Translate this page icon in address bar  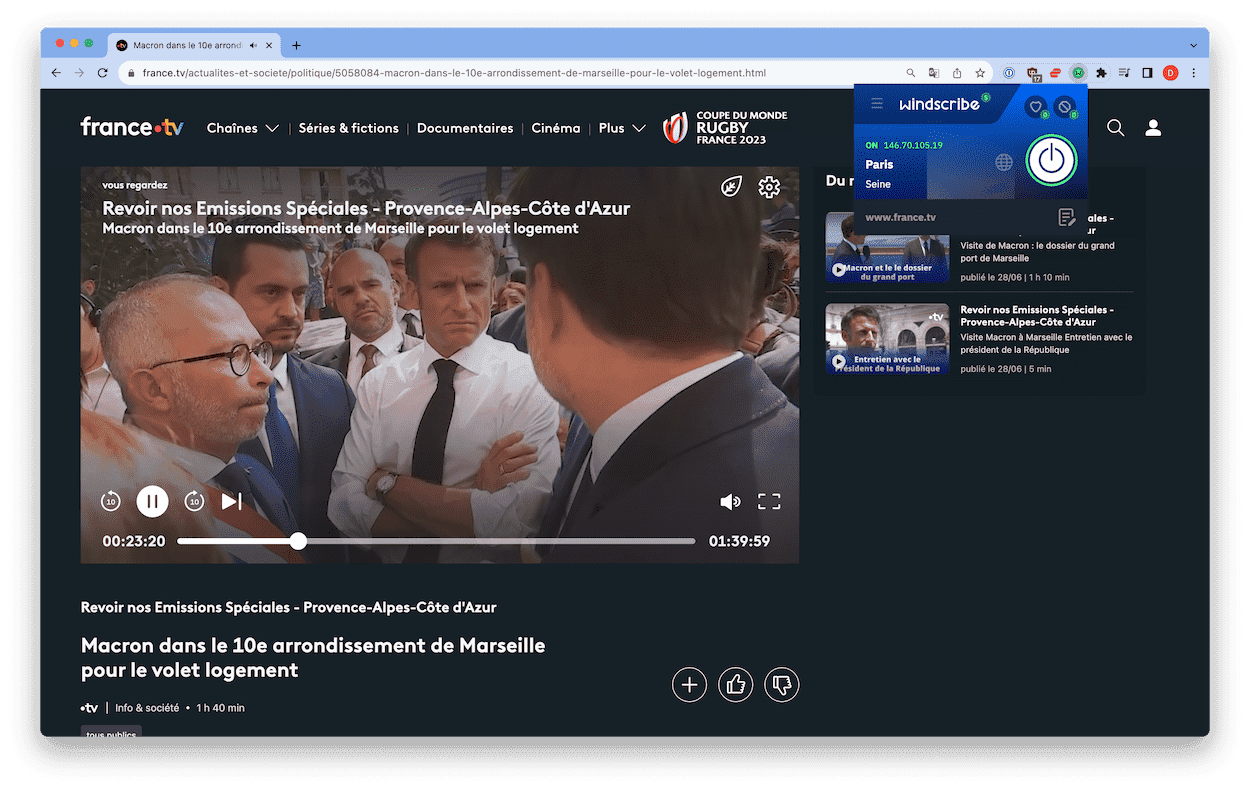coord(933,73)
